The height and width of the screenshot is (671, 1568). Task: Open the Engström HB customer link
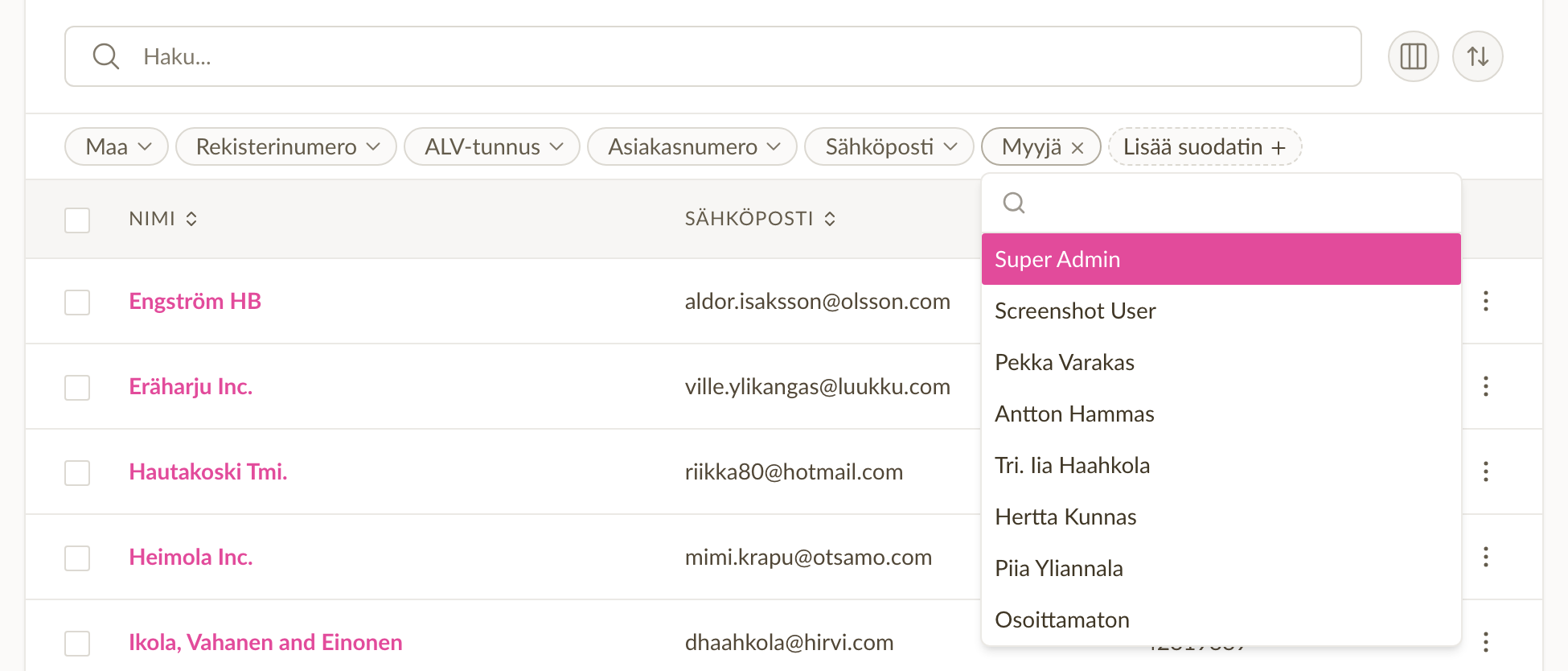pyautogui.click(x=195, y=301)
